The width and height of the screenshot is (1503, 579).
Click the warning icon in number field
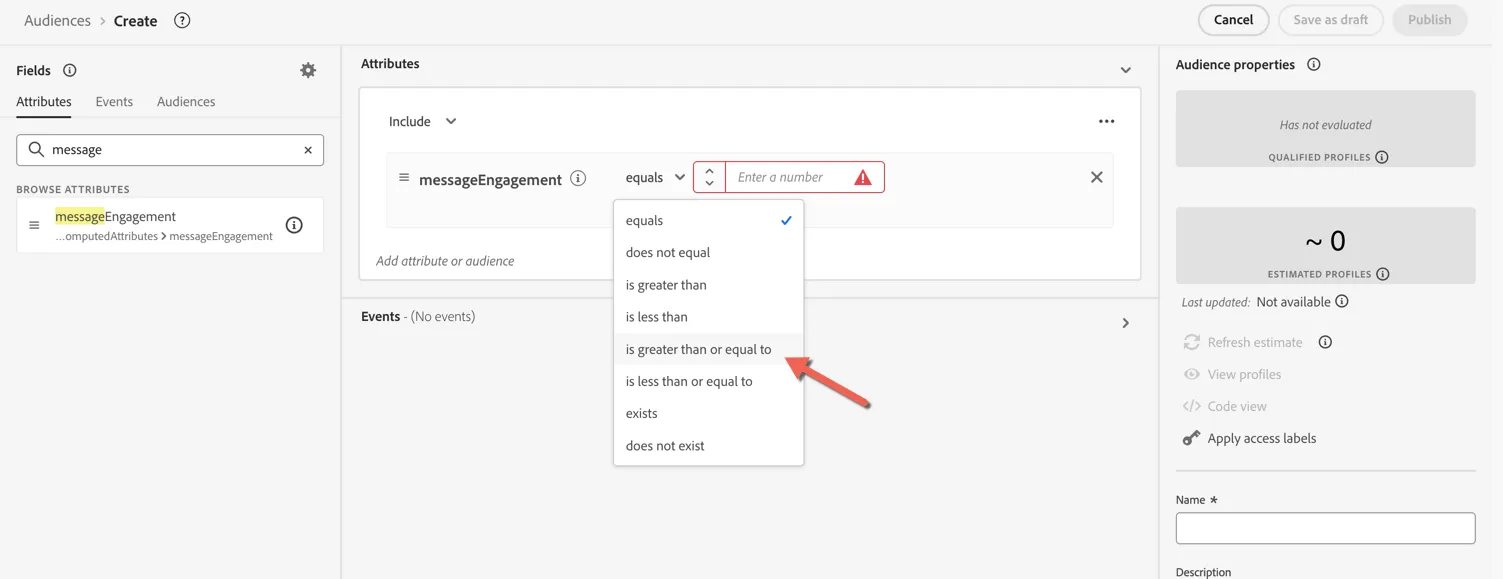[863, 178]
